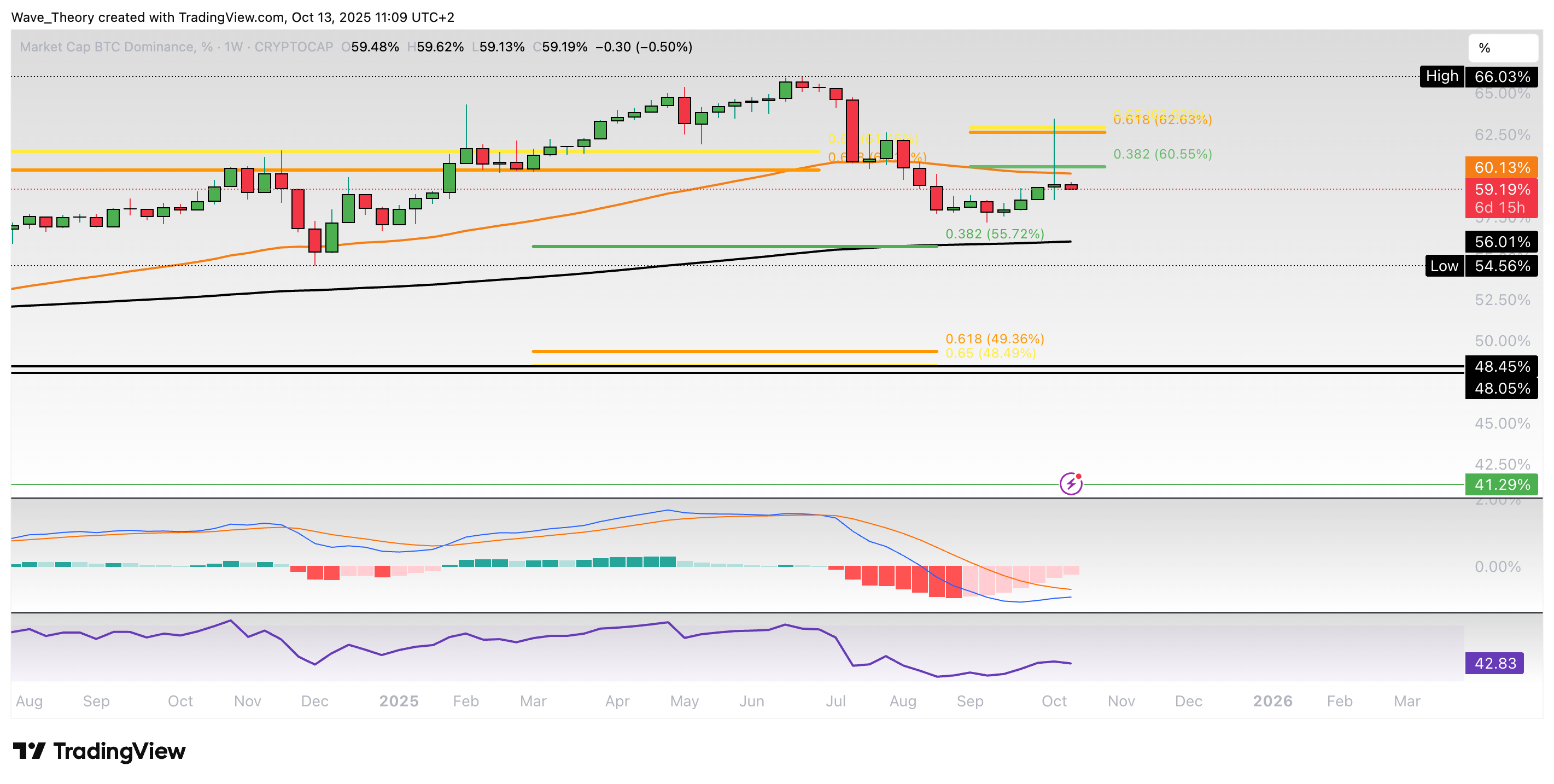The width and height of the screenshot is (1554, 784).
Task: Select the 0.382 (55.72%) Fibonacci level line
Action: point(724,245)
